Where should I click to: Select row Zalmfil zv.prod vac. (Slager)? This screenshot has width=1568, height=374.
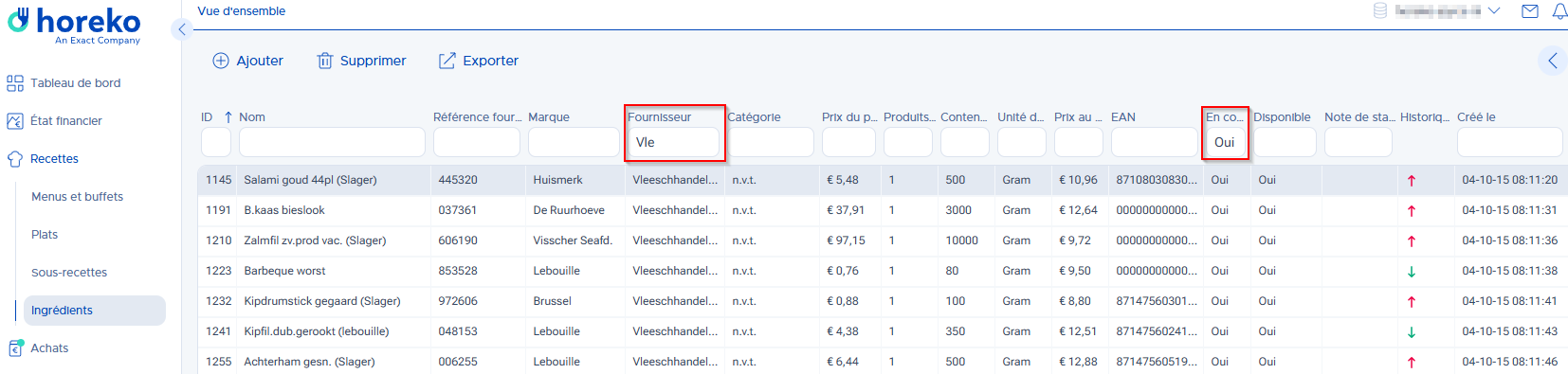pos(883,240)
